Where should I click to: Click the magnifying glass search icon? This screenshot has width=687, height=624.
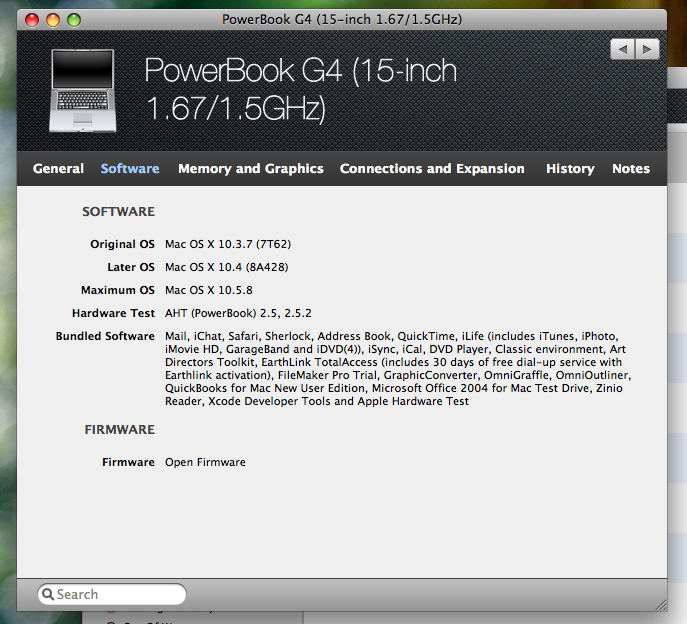(48, 594)
